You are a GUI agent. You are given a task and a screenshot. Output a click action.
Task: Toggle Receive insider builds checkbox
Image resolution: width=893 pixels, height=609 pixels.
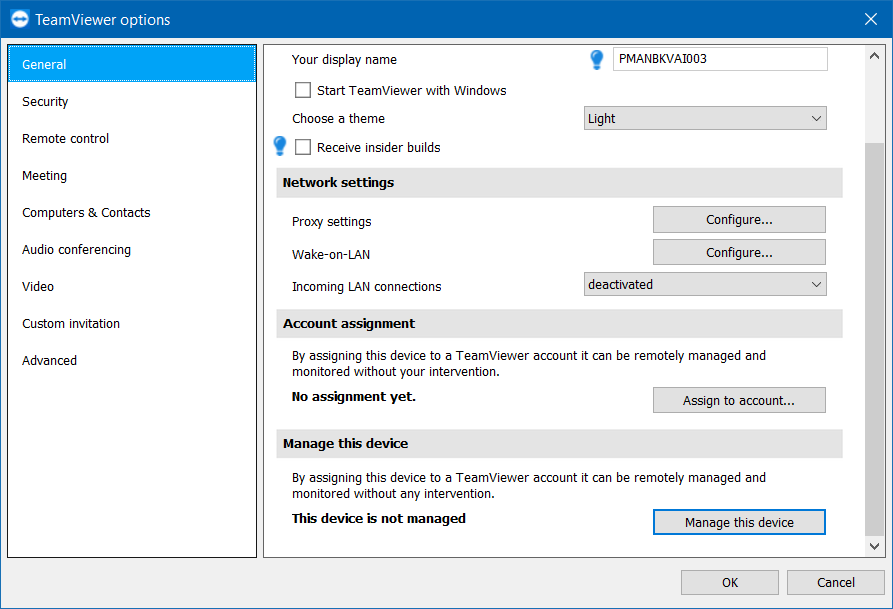tap(303, 147)
